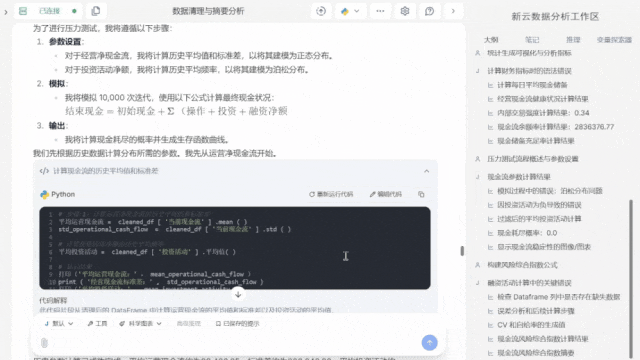640x360 pixels.
Task: Copy code with the code block copy icon
Action: coord(421,194)
